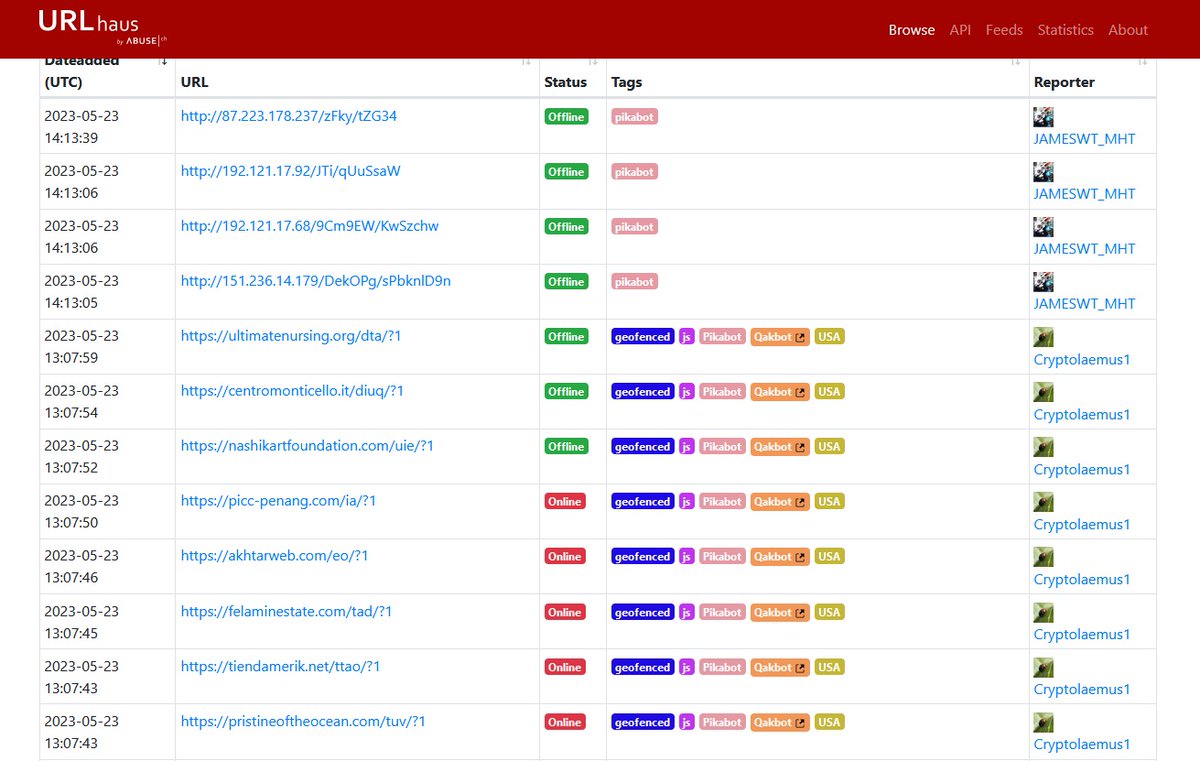Click USA tag on pristineoftheocean.com row
Screen dimensions: 1200x761
click(830, 722)
